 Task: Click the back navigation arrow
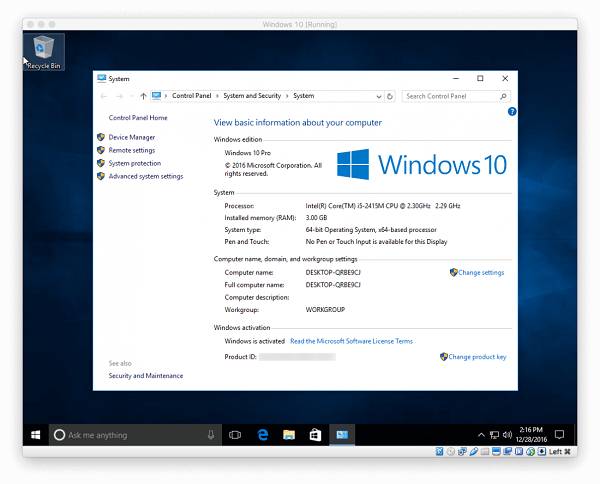click(x=103, y=96)
